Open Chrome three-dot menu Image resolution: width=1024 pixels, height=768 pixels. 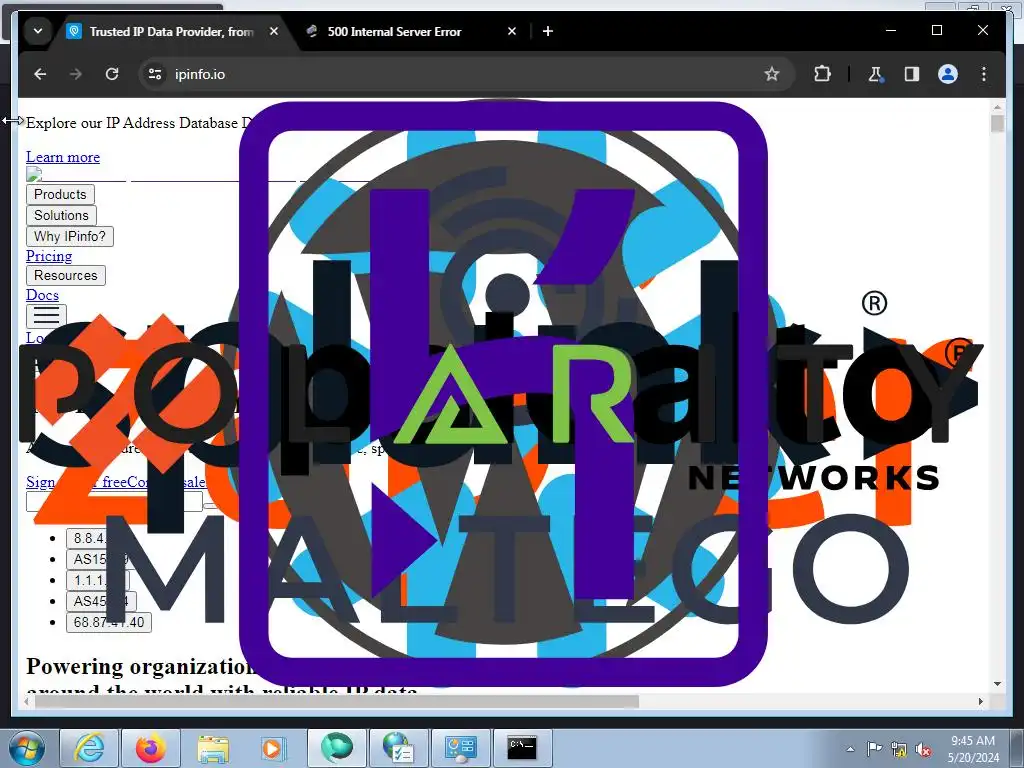[x=984, y=74]
